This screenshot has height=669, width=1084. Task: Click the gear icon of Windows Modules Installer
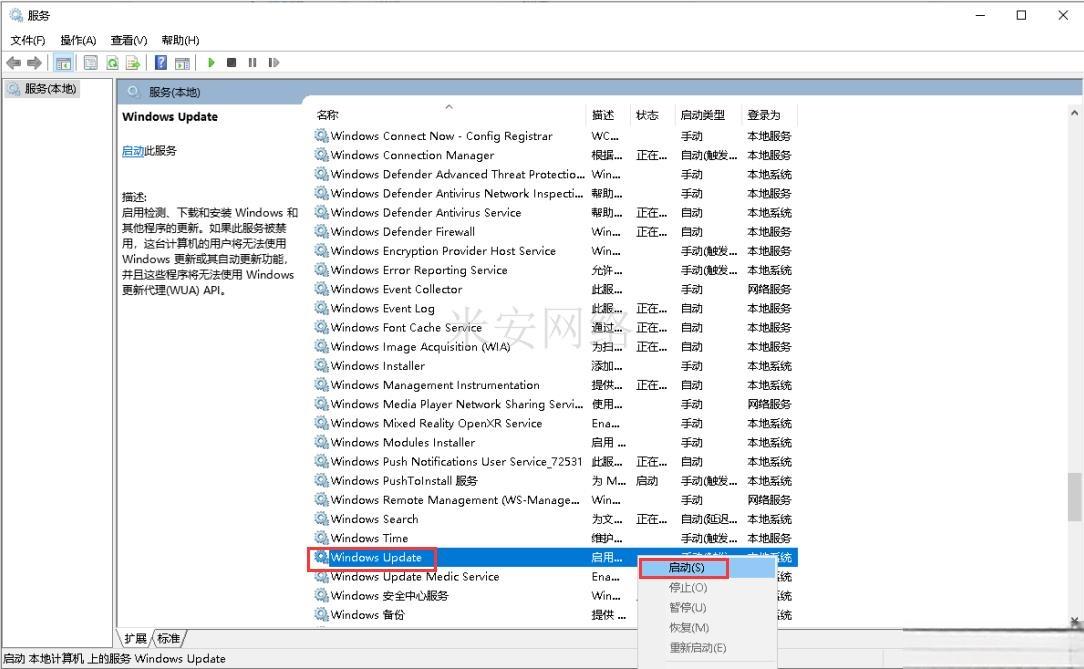[321, 442]
